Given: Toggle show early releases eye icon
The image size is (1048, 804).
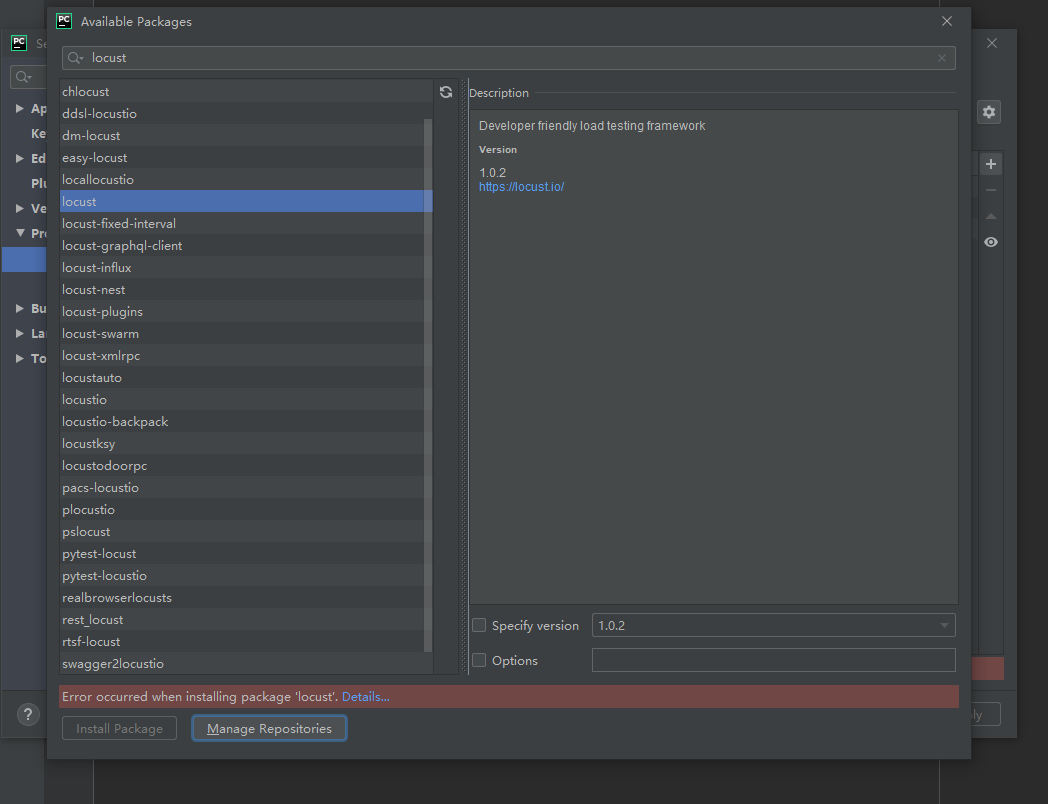Looking at the screenshot, I should (991, 242).
